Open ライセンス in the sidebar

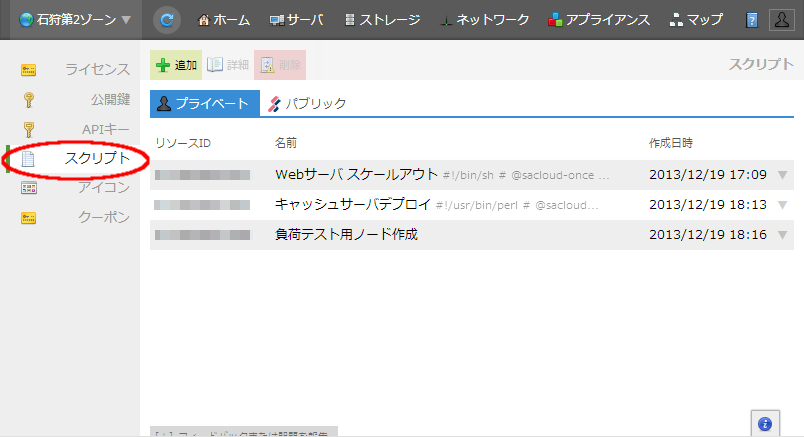pos(96,69)
